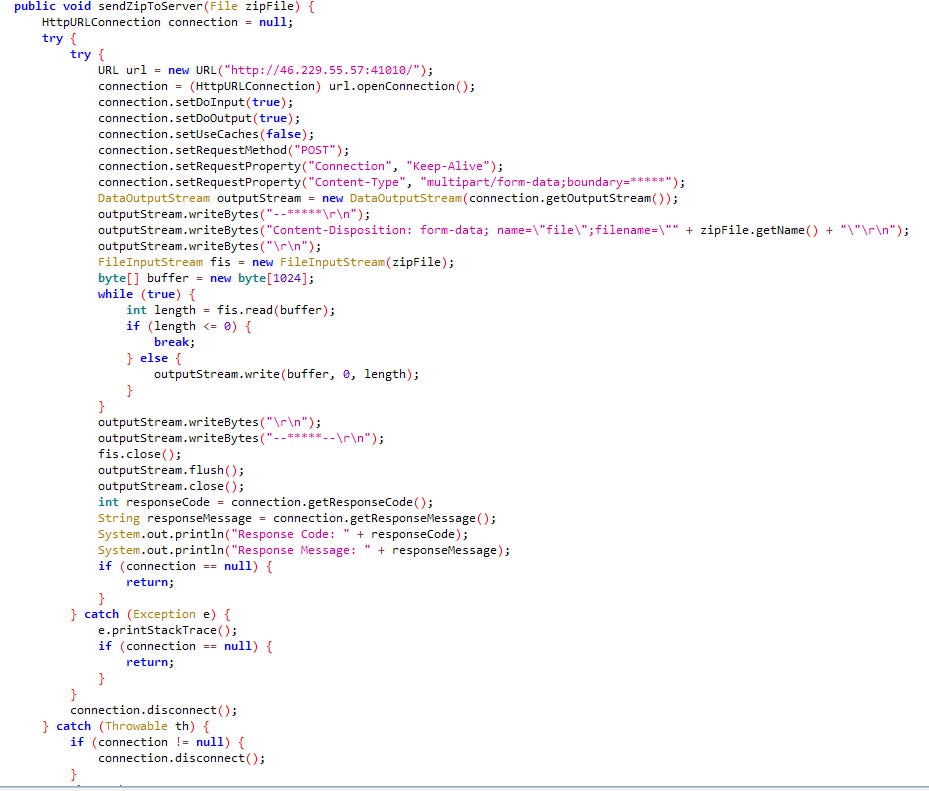
Task: Click new FileInputStream(zipFile) expression
Action: (350, 262)
